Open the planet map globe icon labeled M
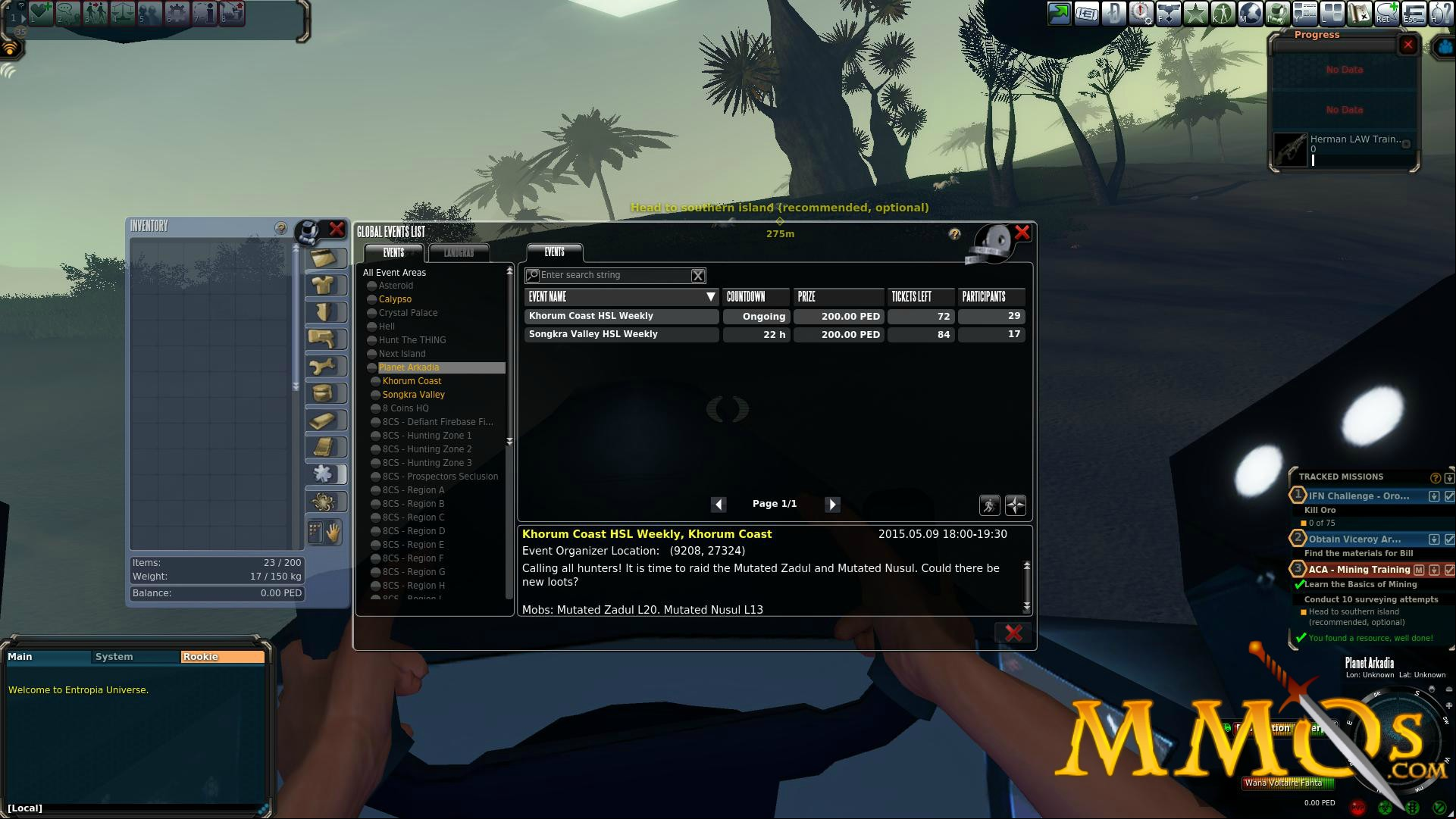Screen dimensions: 1456x819 pos(1250,13)
